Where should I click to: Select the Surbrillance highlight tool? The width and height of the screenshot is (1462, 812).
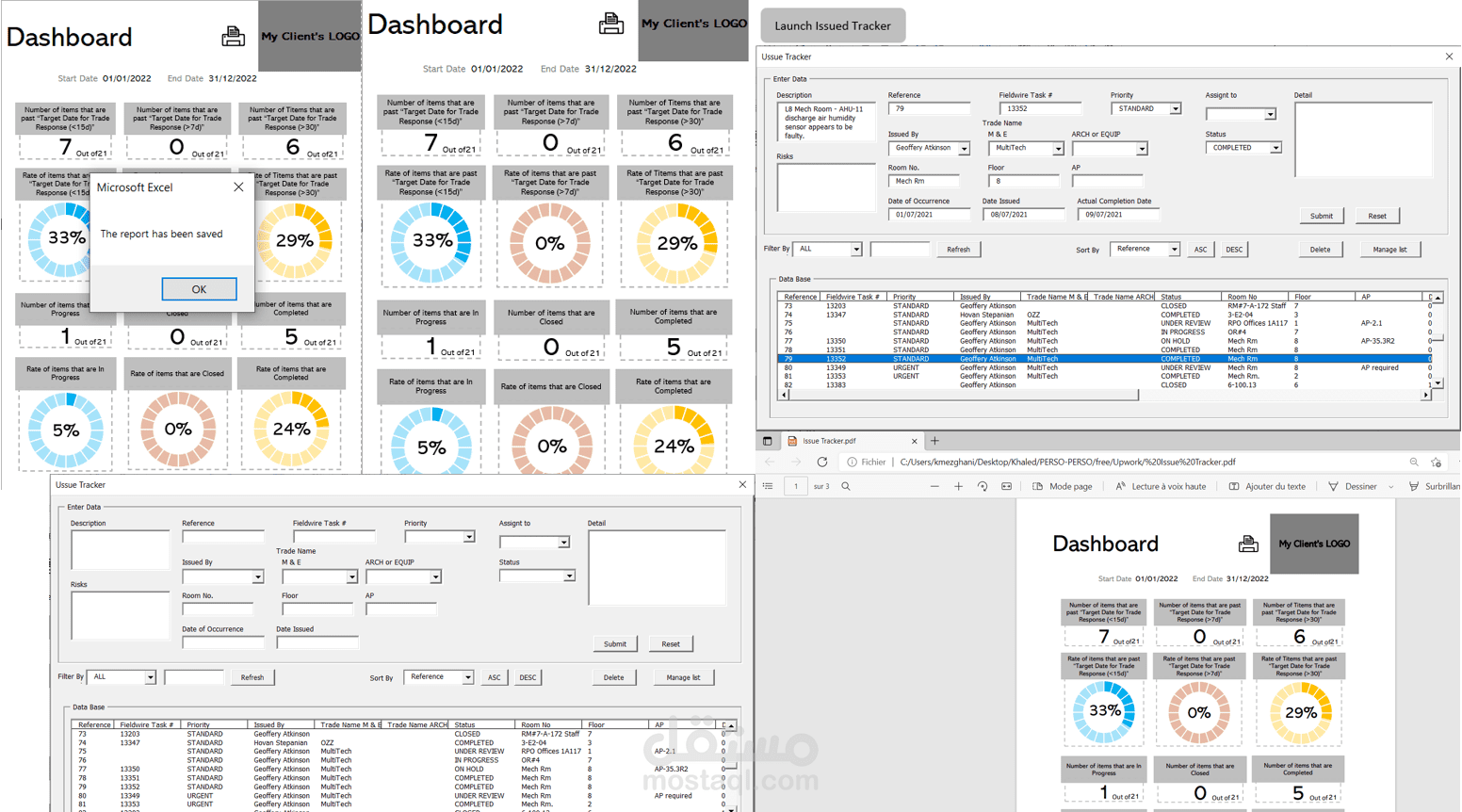tap(1435, 487)
